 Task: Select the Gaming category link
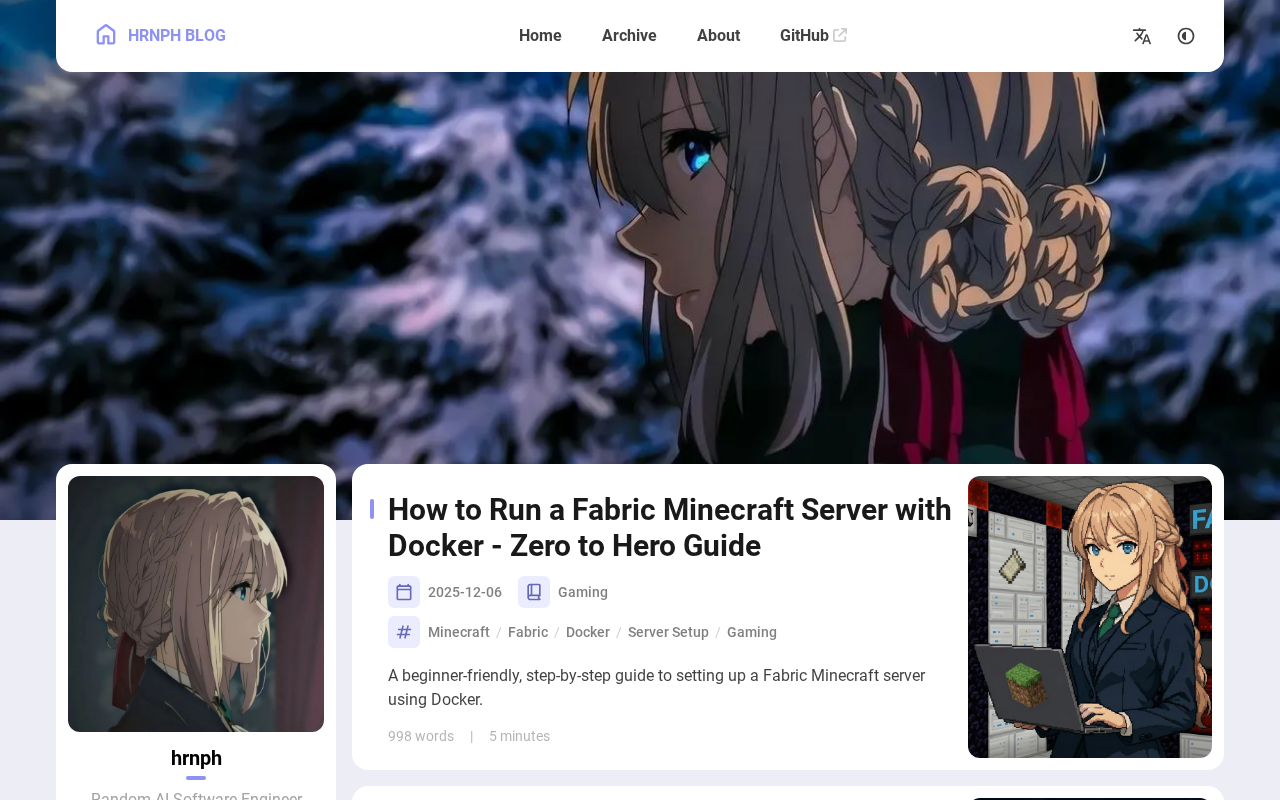click(583, 592)
